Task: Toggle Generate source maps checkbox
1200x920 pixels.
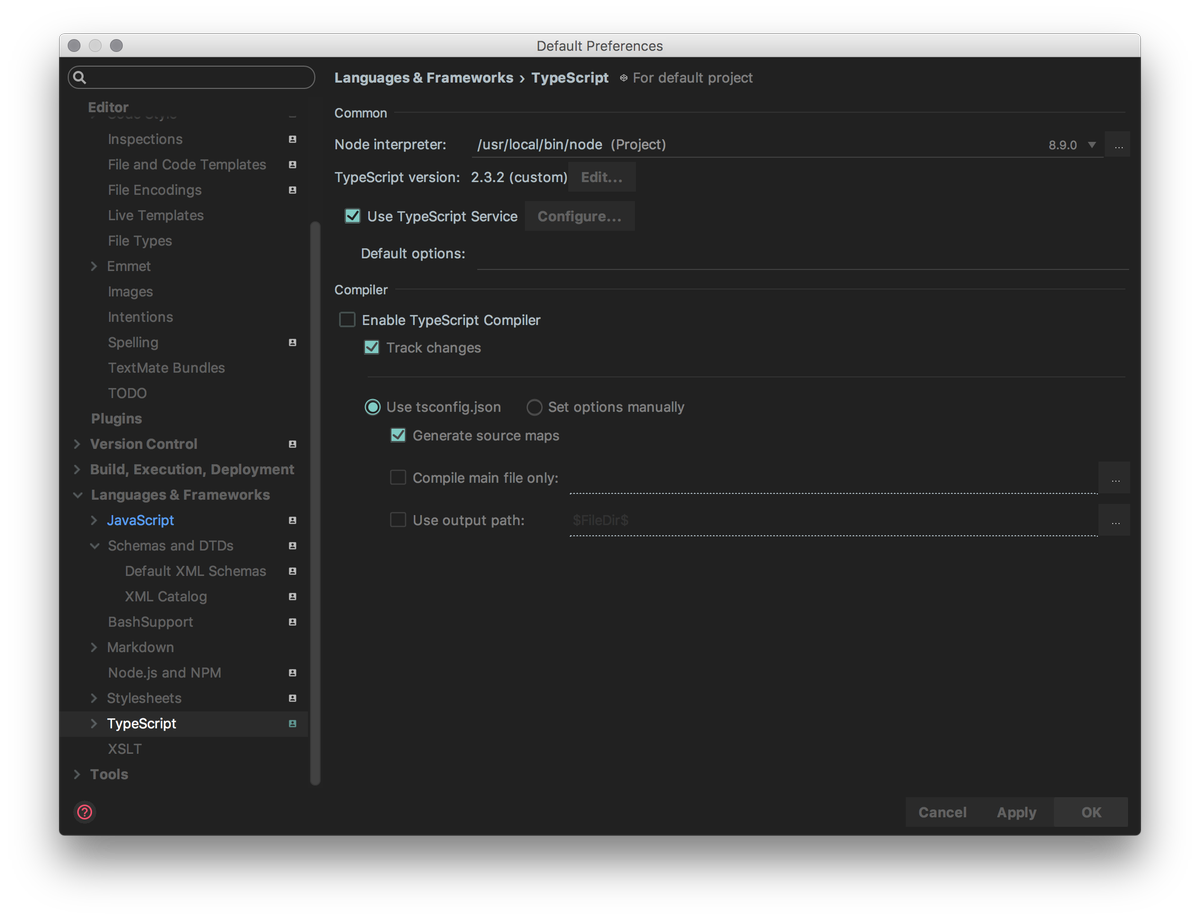Action: point(398,436)
